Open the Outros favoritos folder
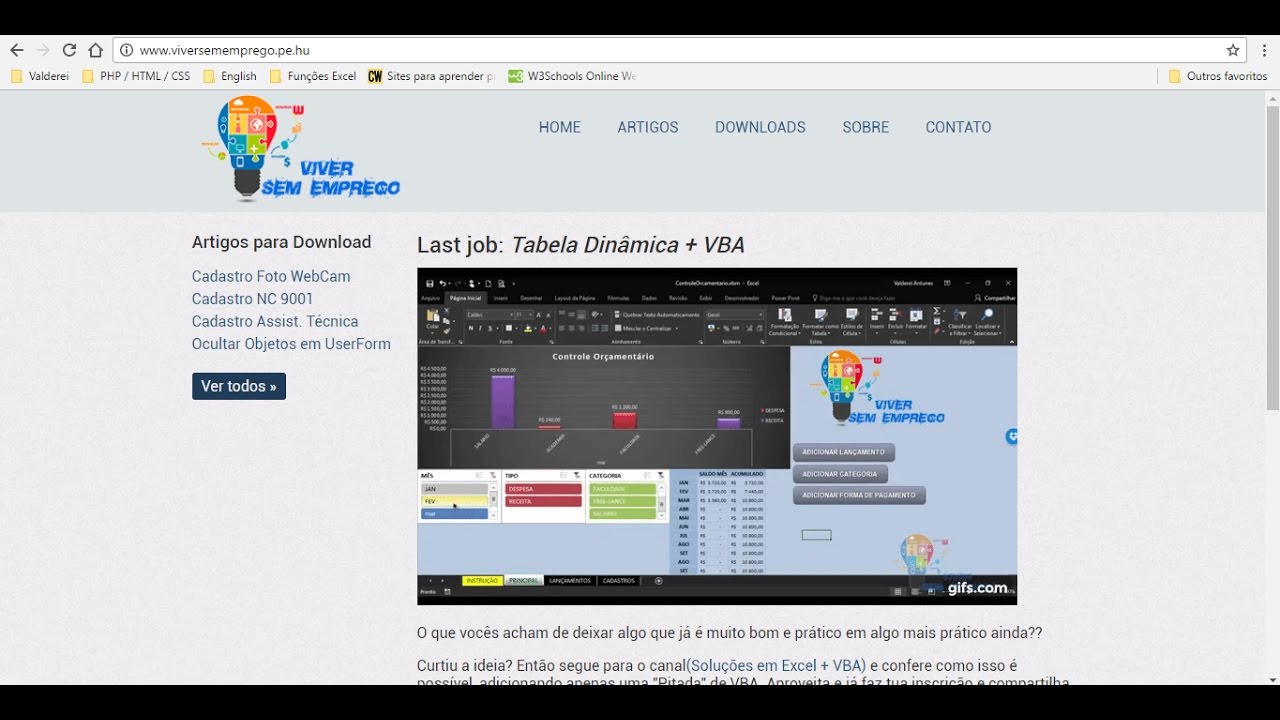Image resolution: width=1280 pixels, height=720 pixels. tap(1217, 76)
